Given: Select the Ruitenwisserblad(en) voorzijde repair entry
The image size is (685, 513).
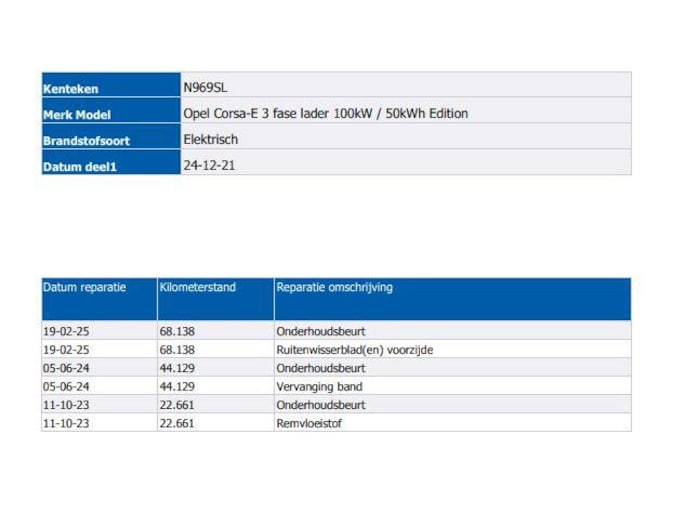Looking at the screenshot, I should tap(354, 350).
